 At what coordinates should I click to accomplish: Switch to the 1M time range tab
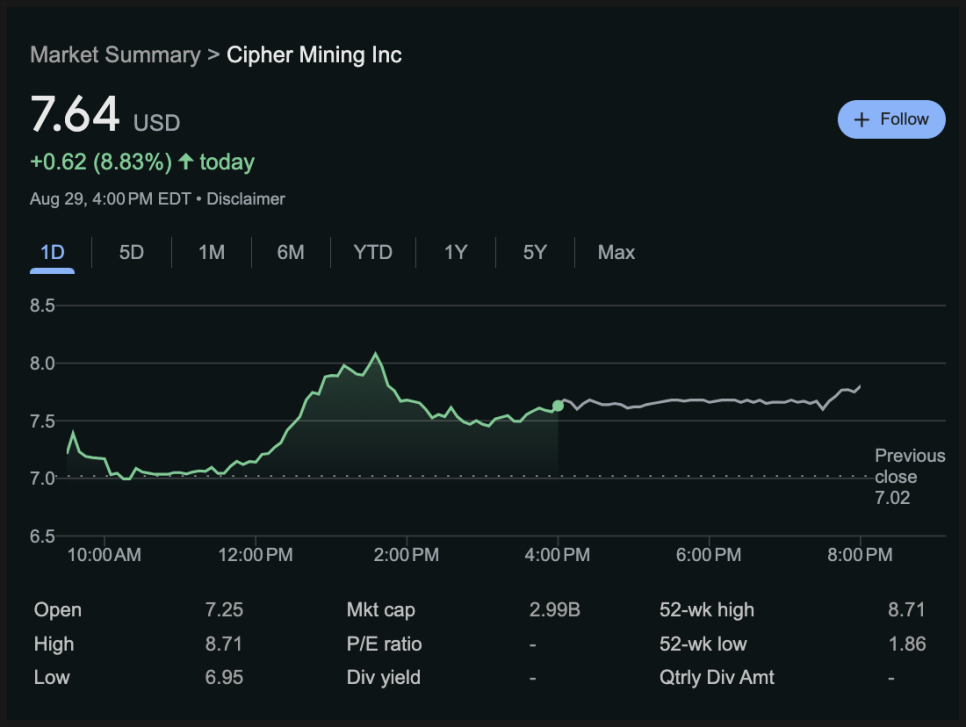[x=211, y=253]
